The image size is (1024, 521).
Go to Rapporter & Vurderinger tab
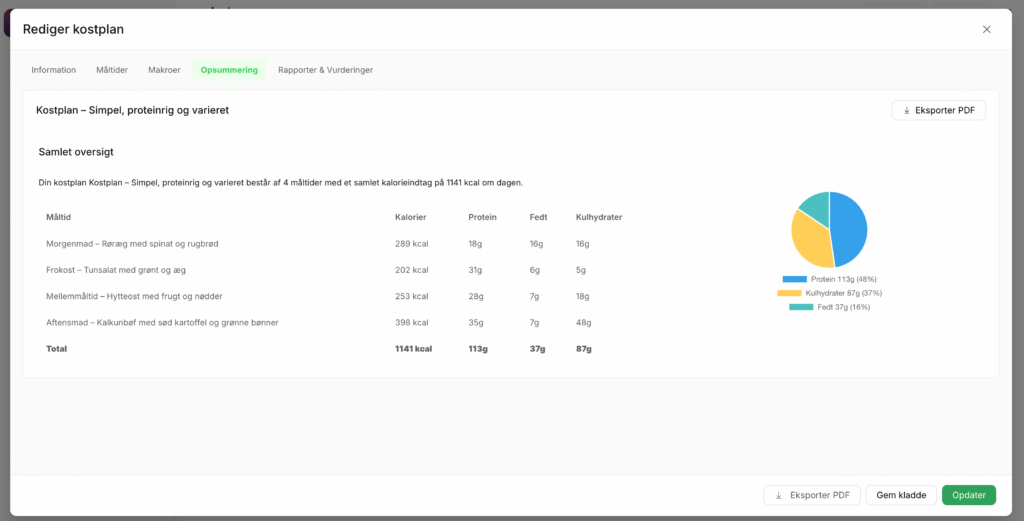[x=325, y=70]
